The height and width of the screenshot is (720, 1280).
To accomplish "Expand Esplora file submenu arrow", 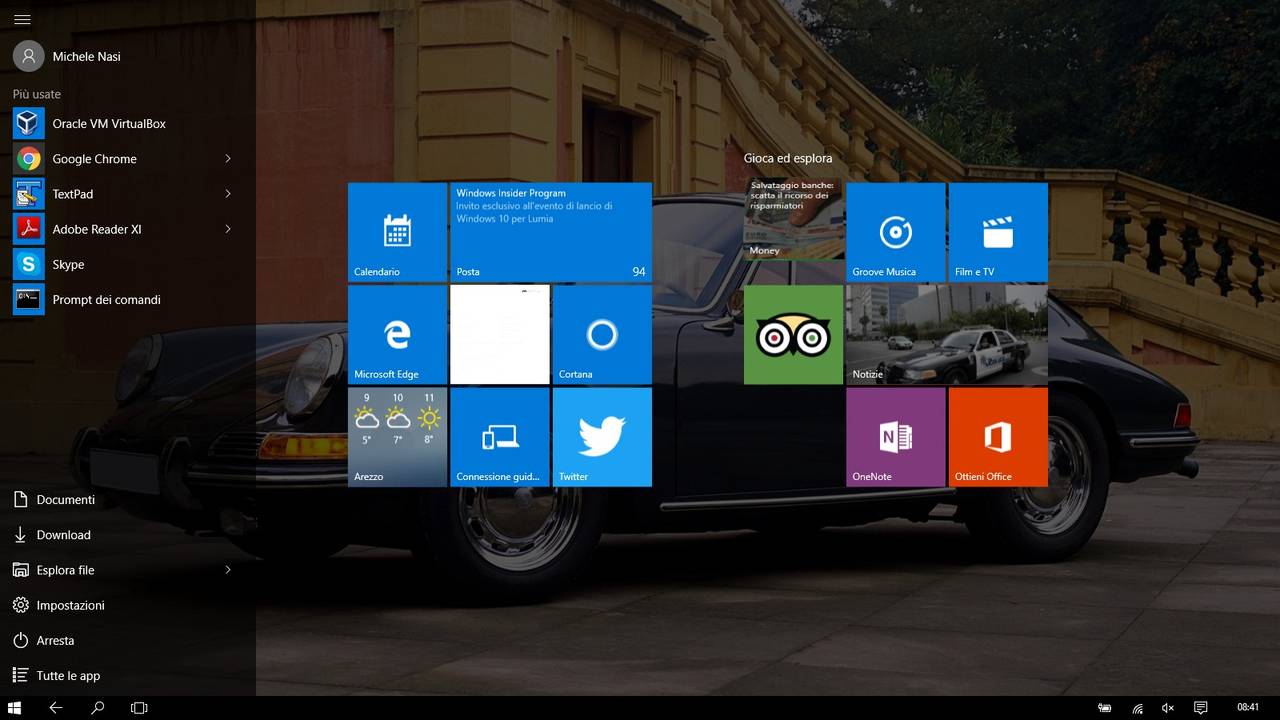I will (228, 570).
